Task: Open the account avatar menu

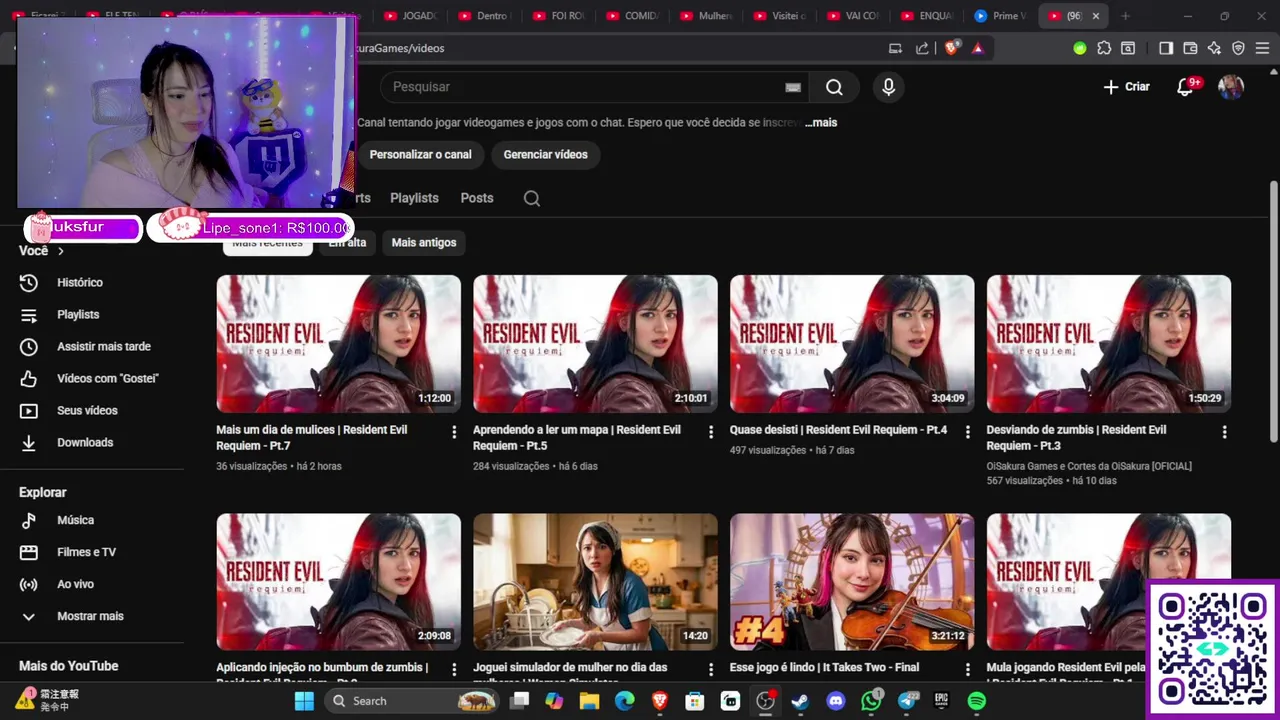Action: tap(1231, 87)
